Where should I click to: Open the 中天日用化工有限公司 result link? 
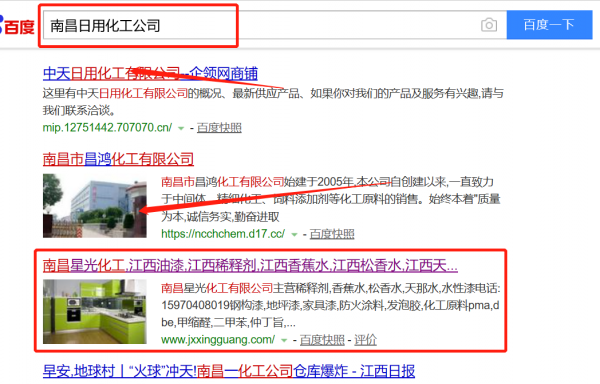point(150,73)
